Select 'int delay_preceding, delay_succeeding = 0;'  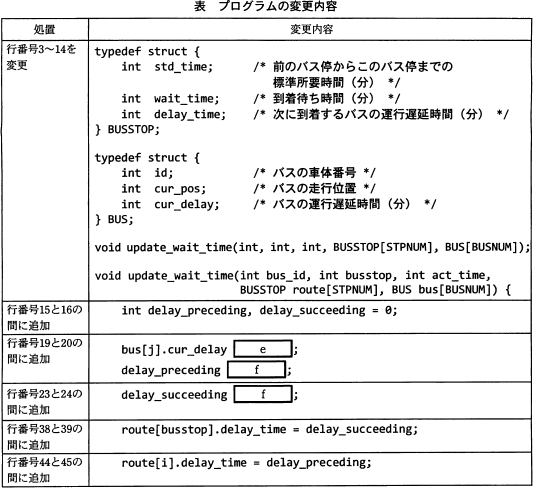tap(259, 311)
